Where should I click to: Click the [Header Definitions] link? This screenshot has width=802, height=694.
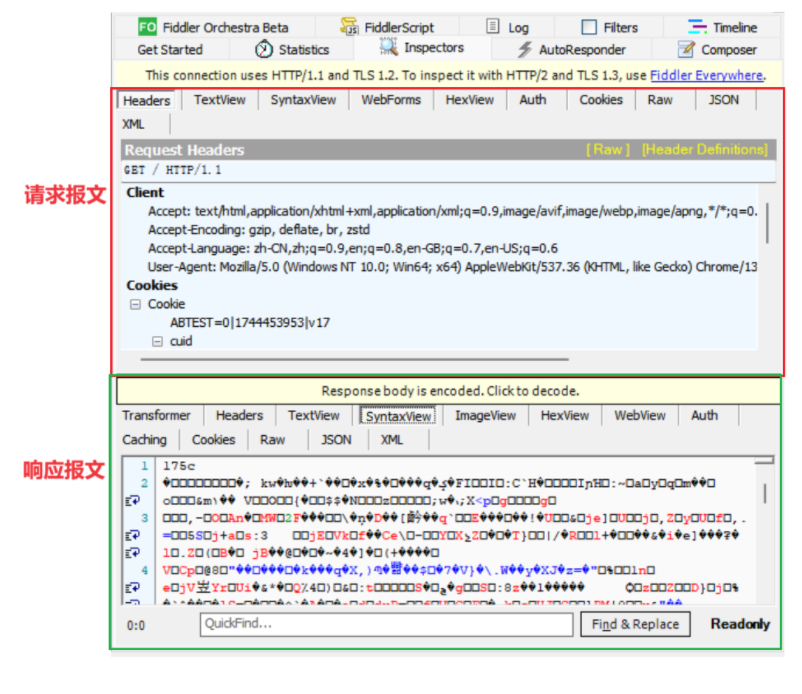pos(705,149)
